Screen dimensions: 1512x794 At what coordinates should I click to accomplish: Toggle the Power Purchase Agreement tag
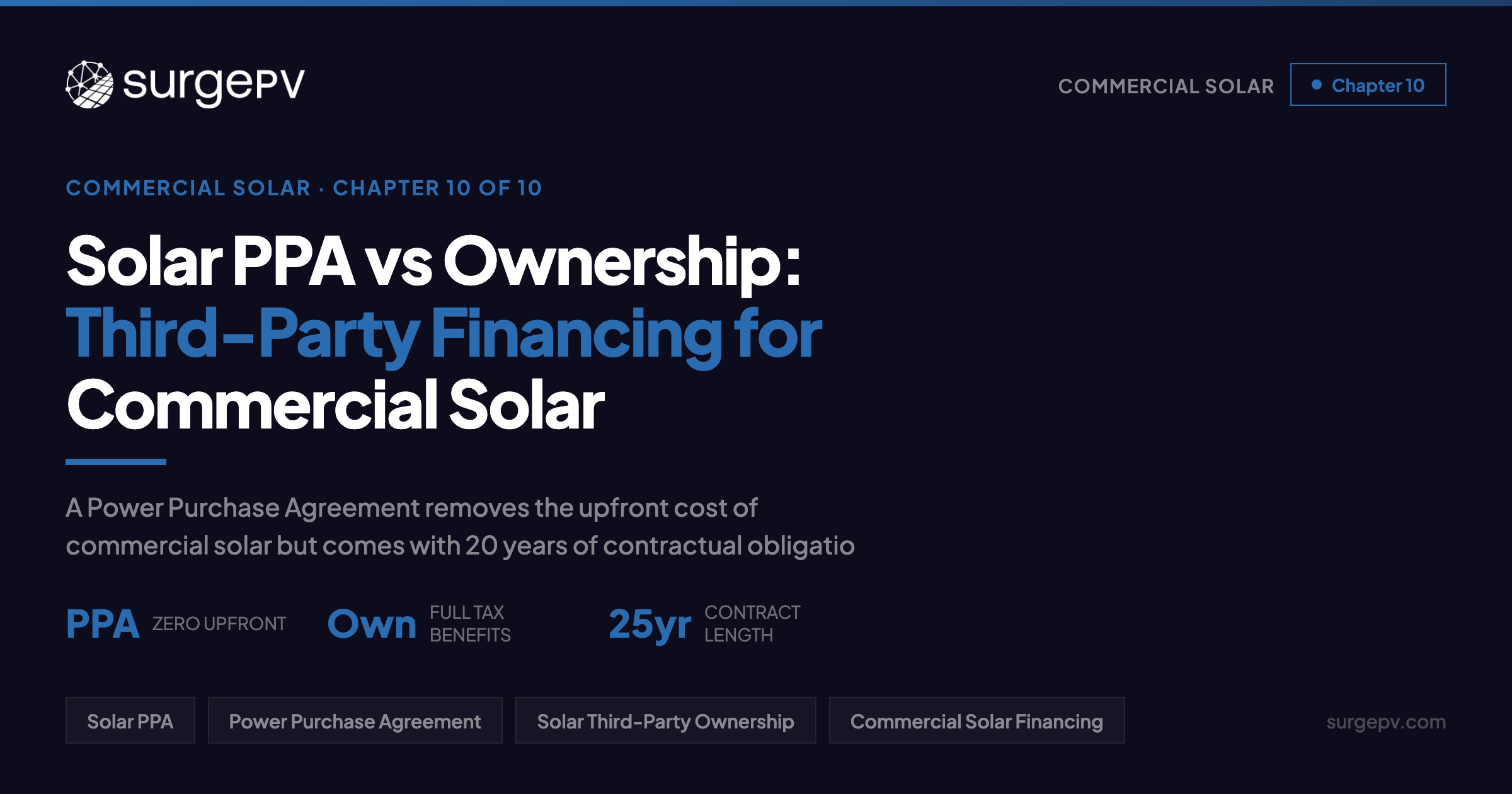pyautogui.click(x=355, y=721)
